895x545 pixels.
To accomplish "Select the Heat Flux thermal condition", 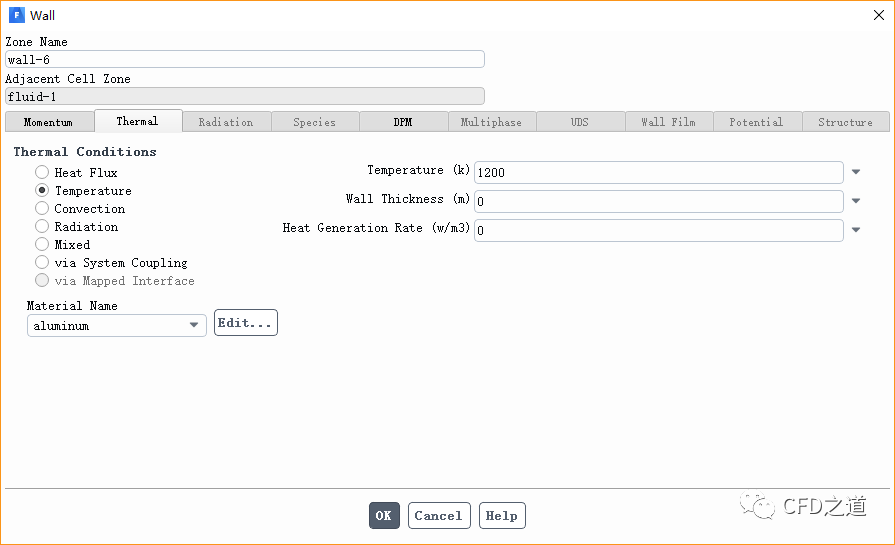I will 42,173.
